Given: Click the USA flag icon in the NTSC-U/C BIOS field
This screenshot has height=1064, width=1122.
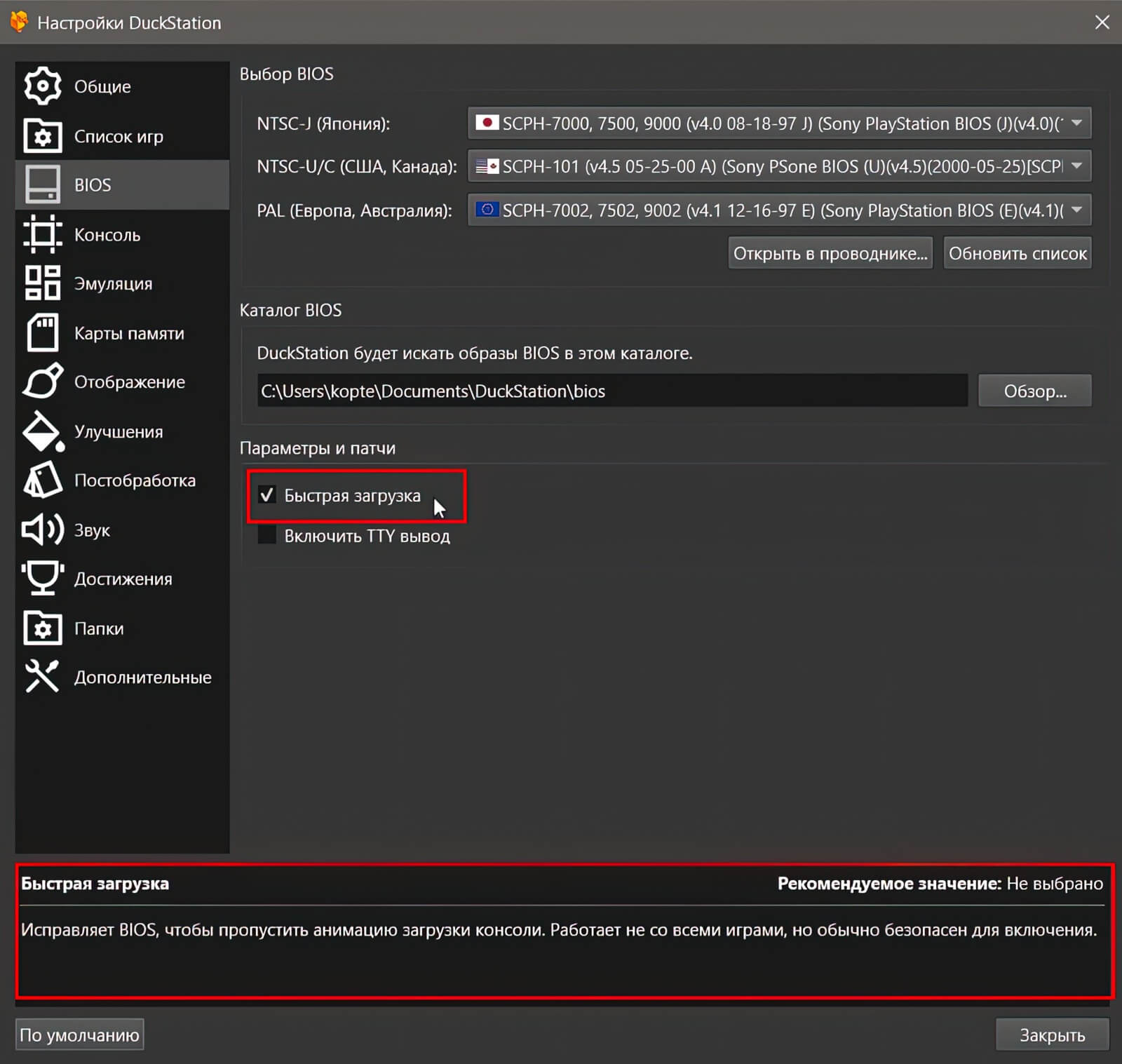Looking at the screenshot, I should point(487,166).
